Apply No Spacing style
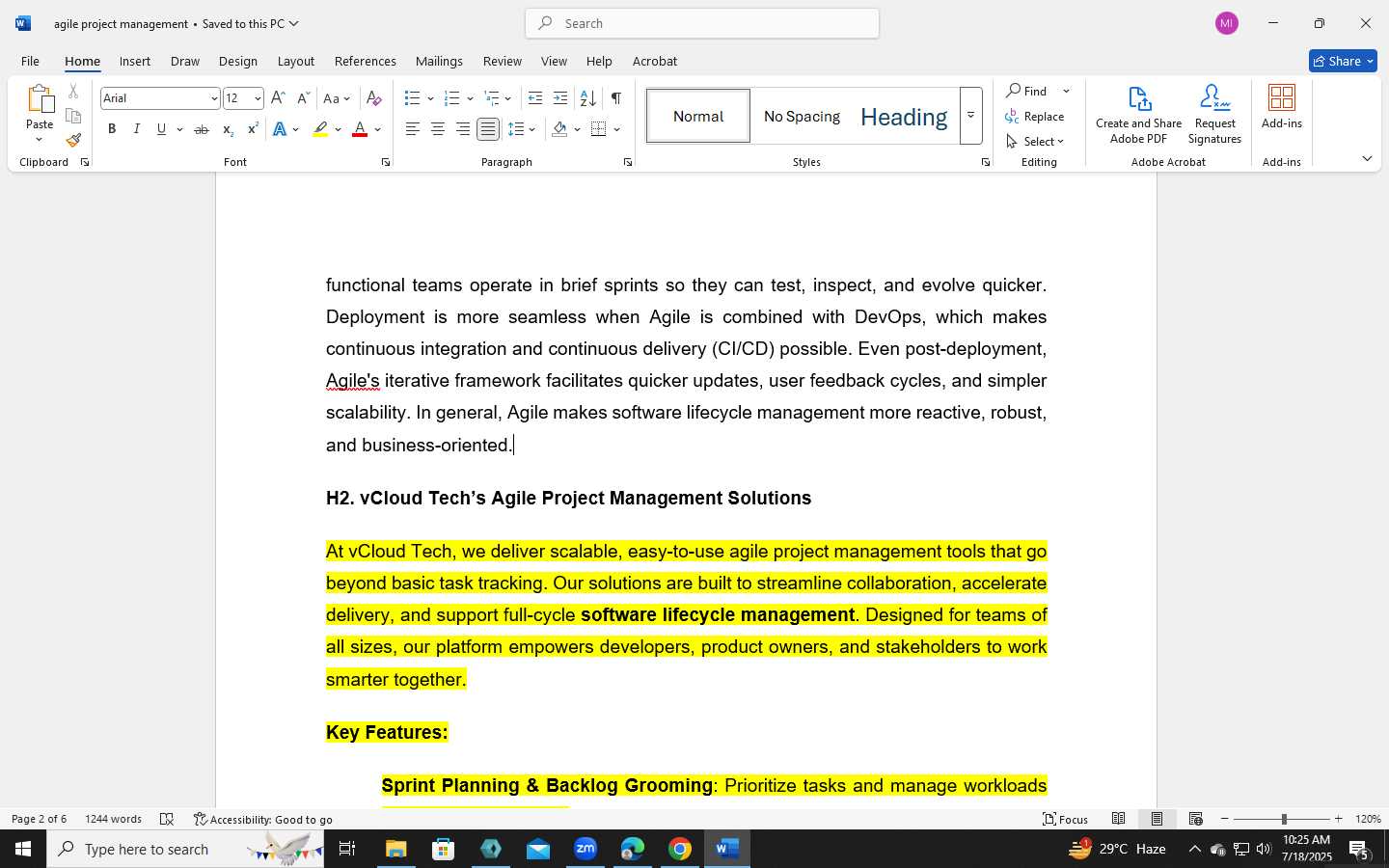The height and width of the screenshot is (868, 1389). pyautogui.click(x=802, y=116)
